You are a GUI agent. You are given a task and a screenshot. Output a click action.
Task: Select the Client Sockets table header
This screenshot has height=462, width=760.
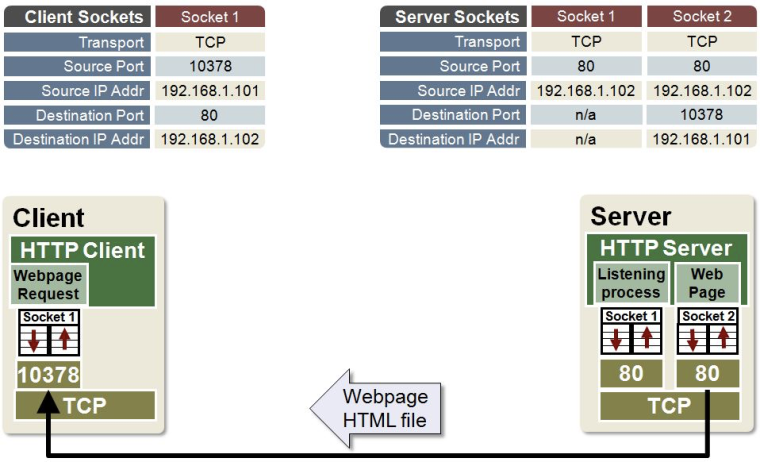pos(77,17)
